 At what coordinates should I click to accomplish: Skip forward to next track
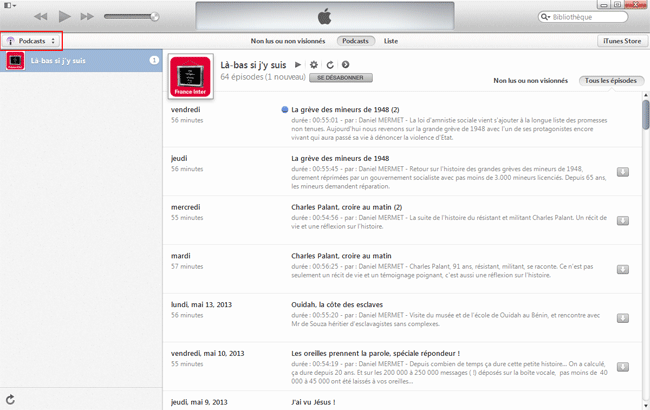coord(87,17)
